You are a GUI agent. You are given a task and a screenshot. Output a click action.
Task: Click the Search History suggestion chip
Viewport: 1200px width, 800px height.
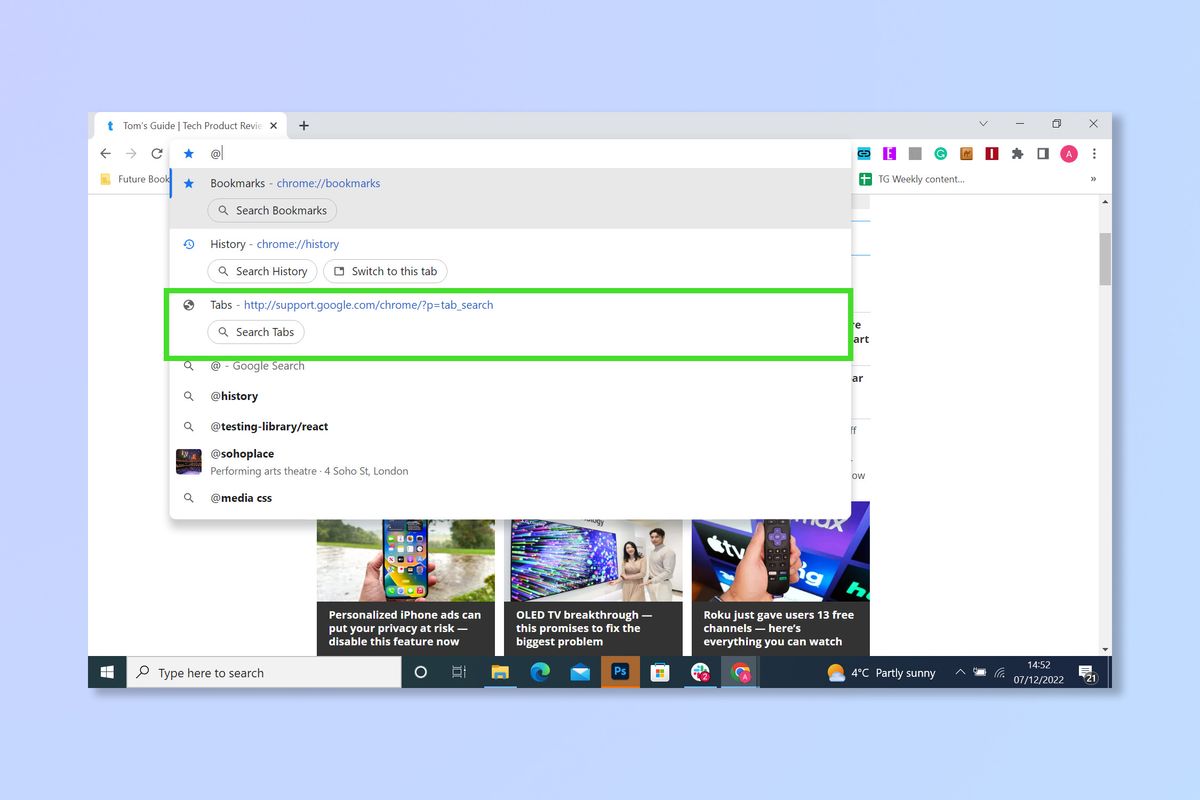tap(262, 271)
